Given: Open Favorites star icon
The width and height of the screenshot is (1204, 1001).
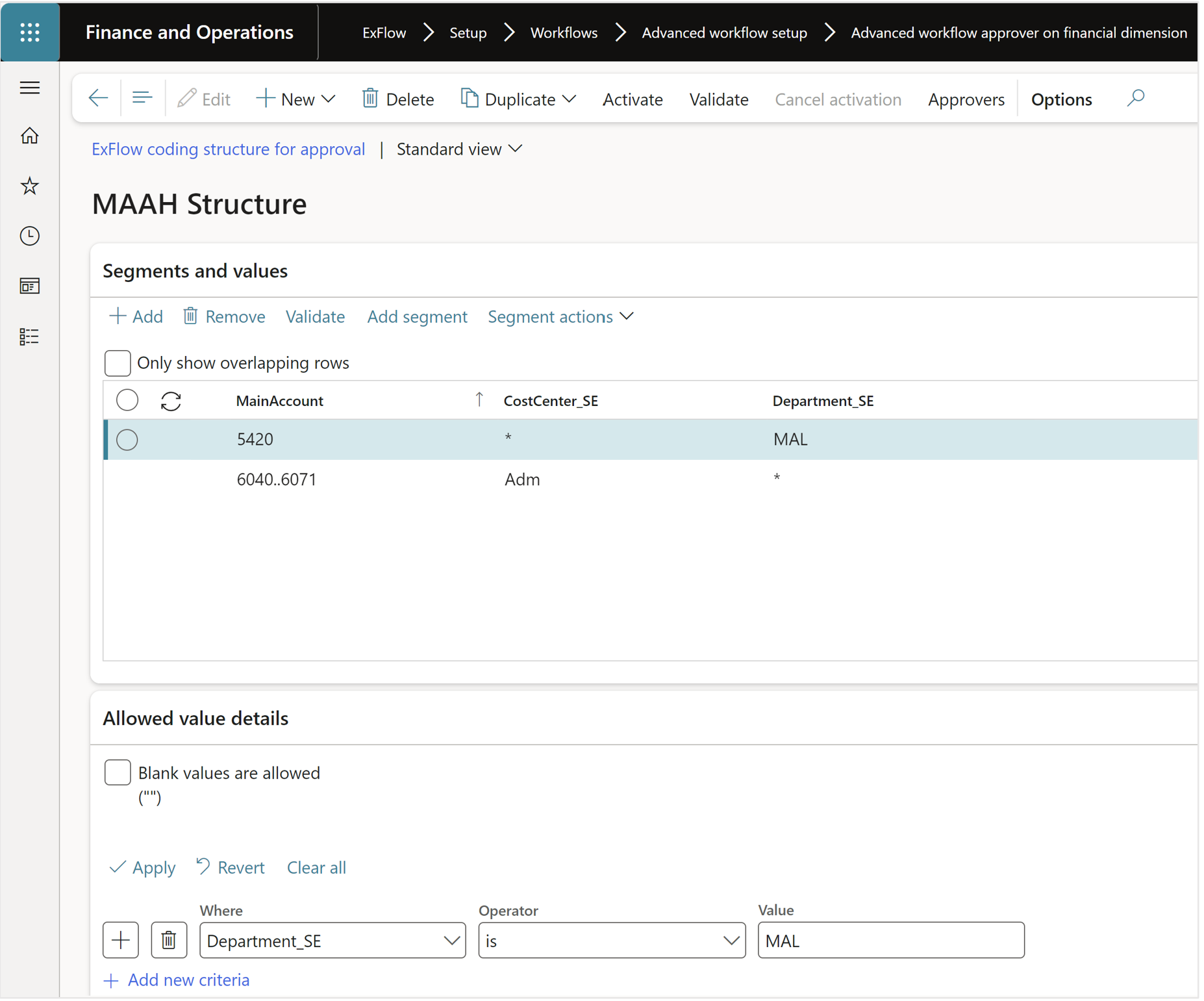Looking at the screenshot, I should point(30,186).
